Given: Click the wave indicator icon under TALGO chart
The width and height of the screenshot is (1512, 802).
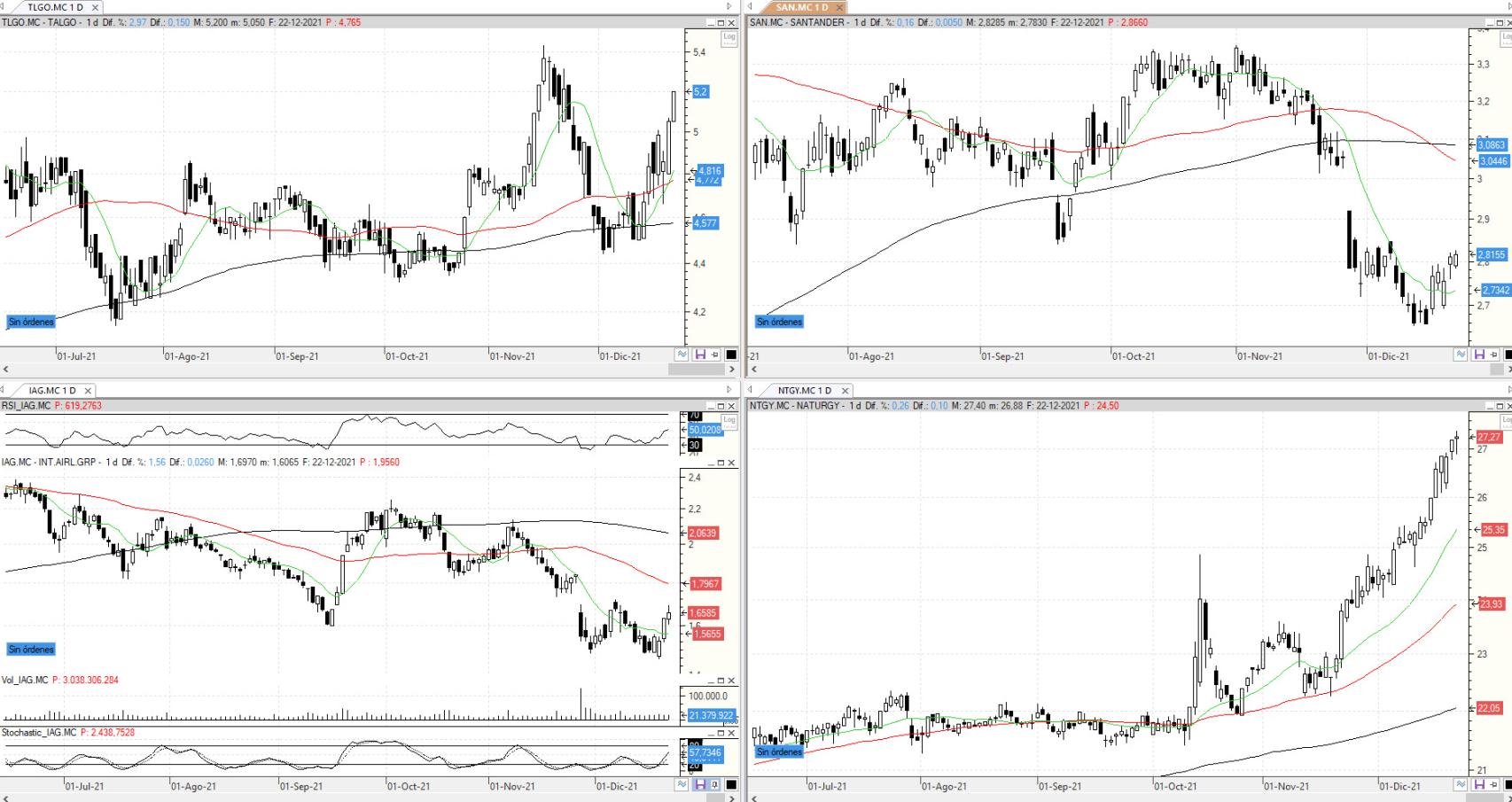Looking at the screenshot, I should (x=682, y=354).
